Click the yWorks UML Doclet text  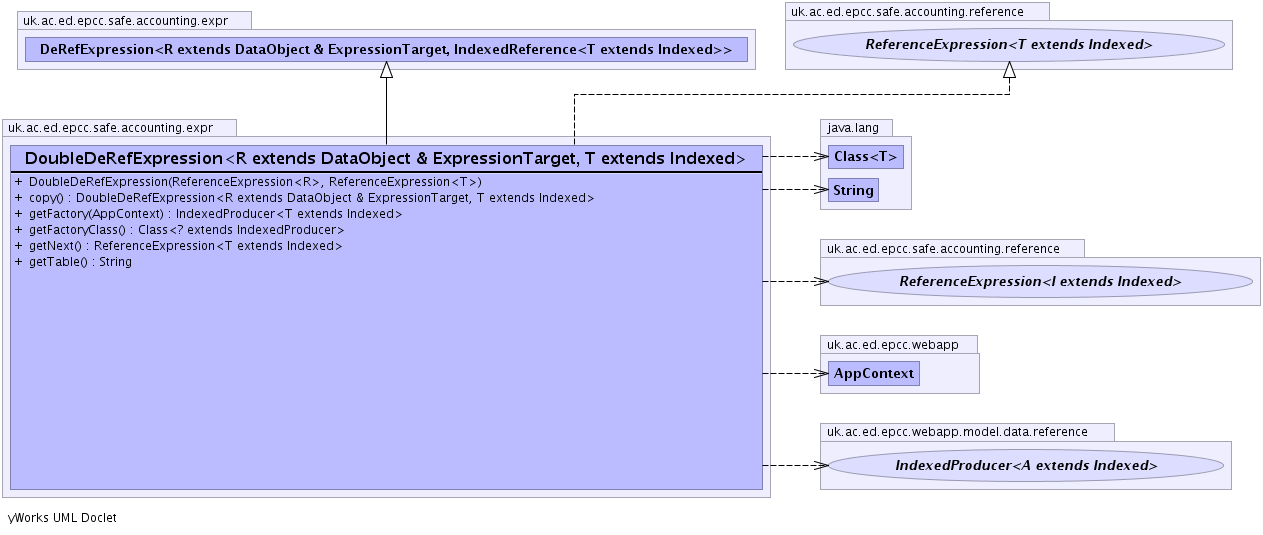pos(62,518)
